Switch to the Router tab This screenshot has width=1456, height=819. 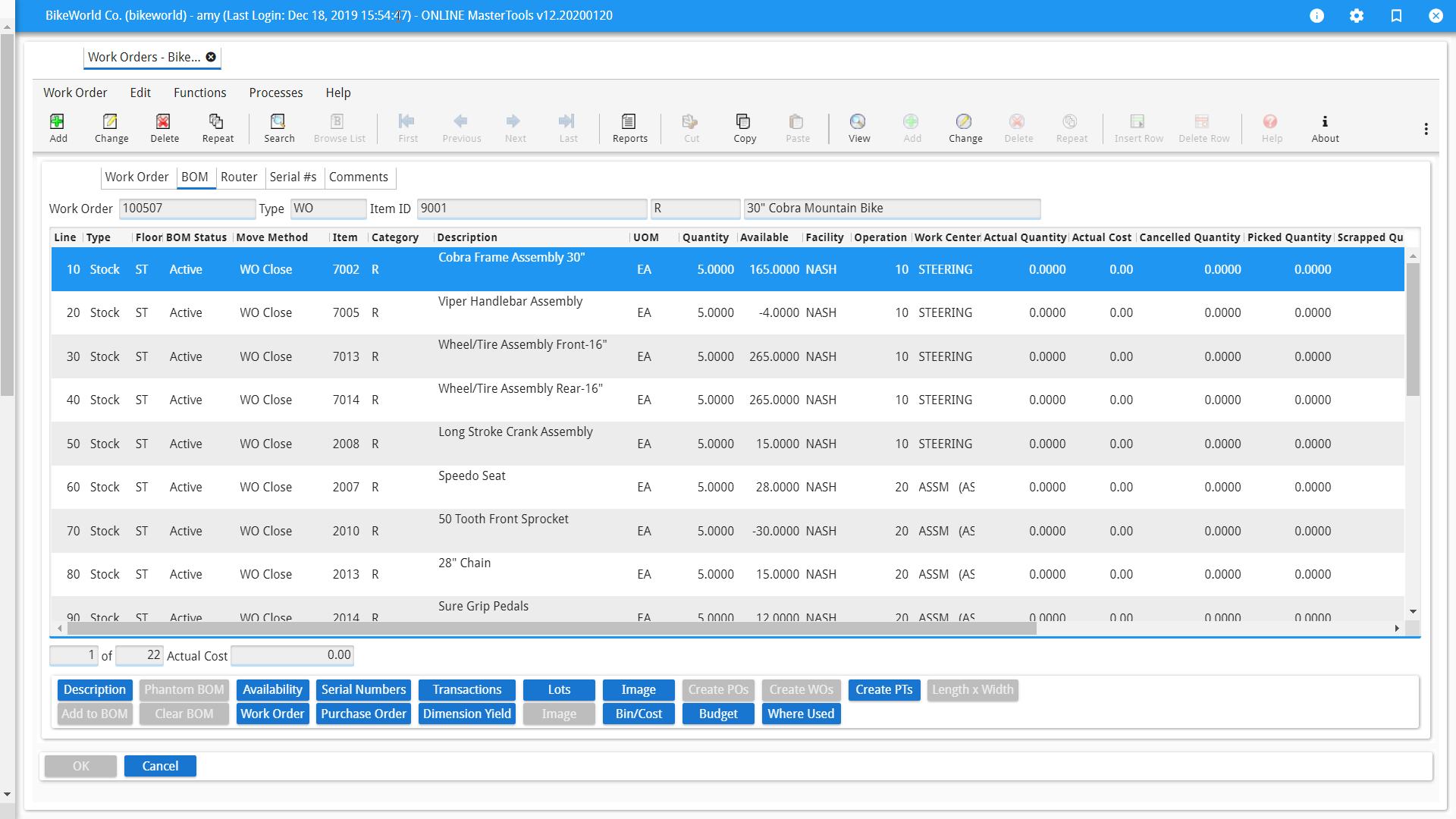[x=240, y=177]
